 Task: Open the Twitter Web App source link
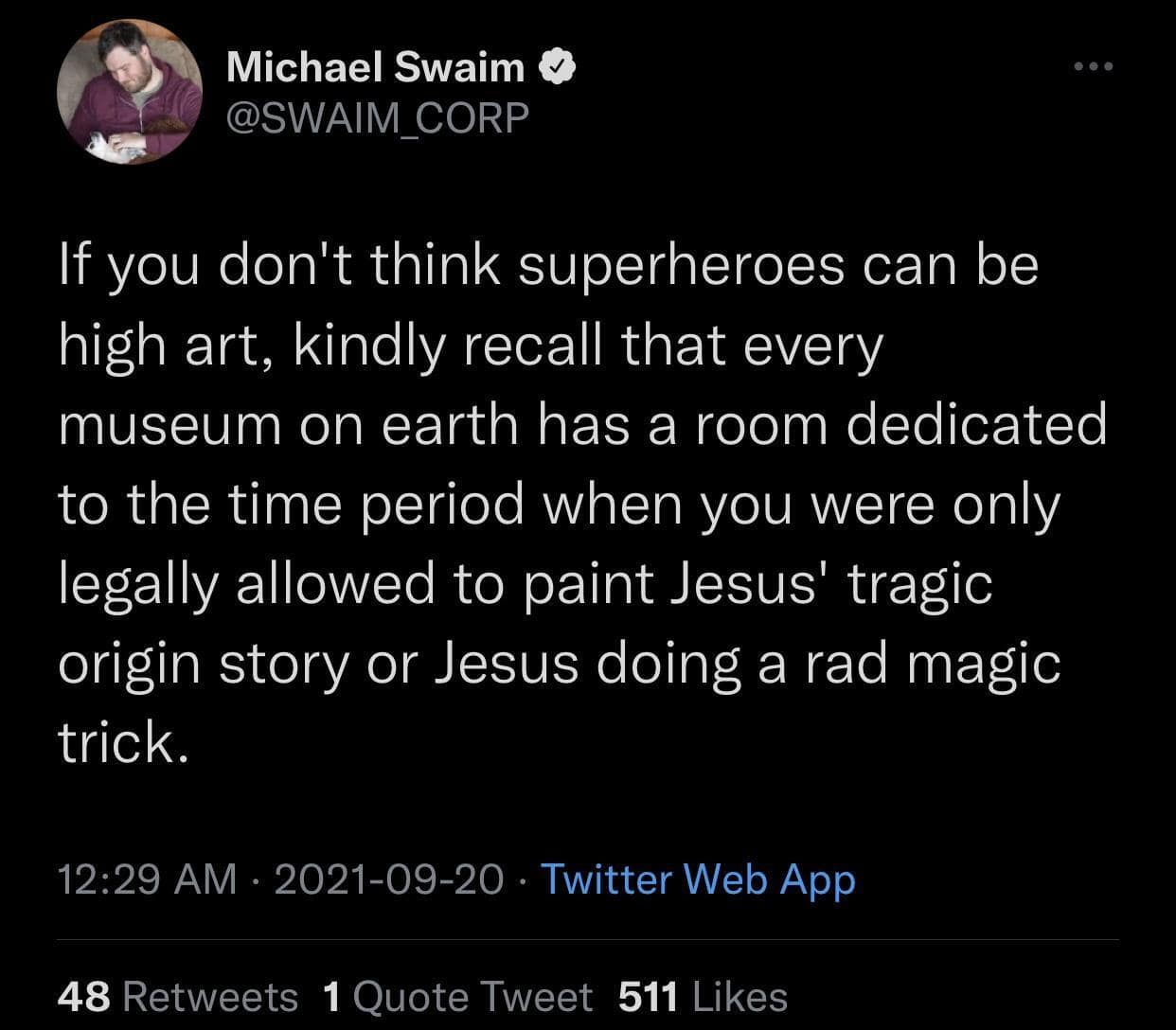click(698, 879)
